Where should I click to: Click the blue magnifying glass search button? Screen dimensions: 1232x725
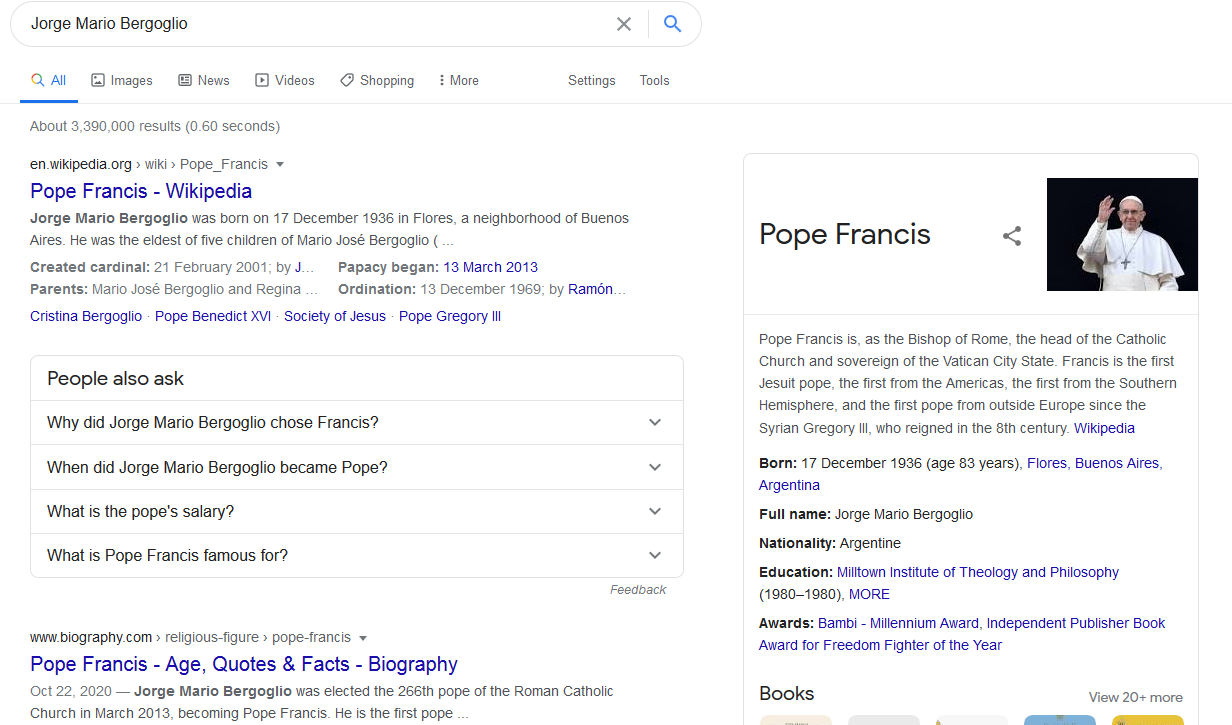(x=673, y=24)
